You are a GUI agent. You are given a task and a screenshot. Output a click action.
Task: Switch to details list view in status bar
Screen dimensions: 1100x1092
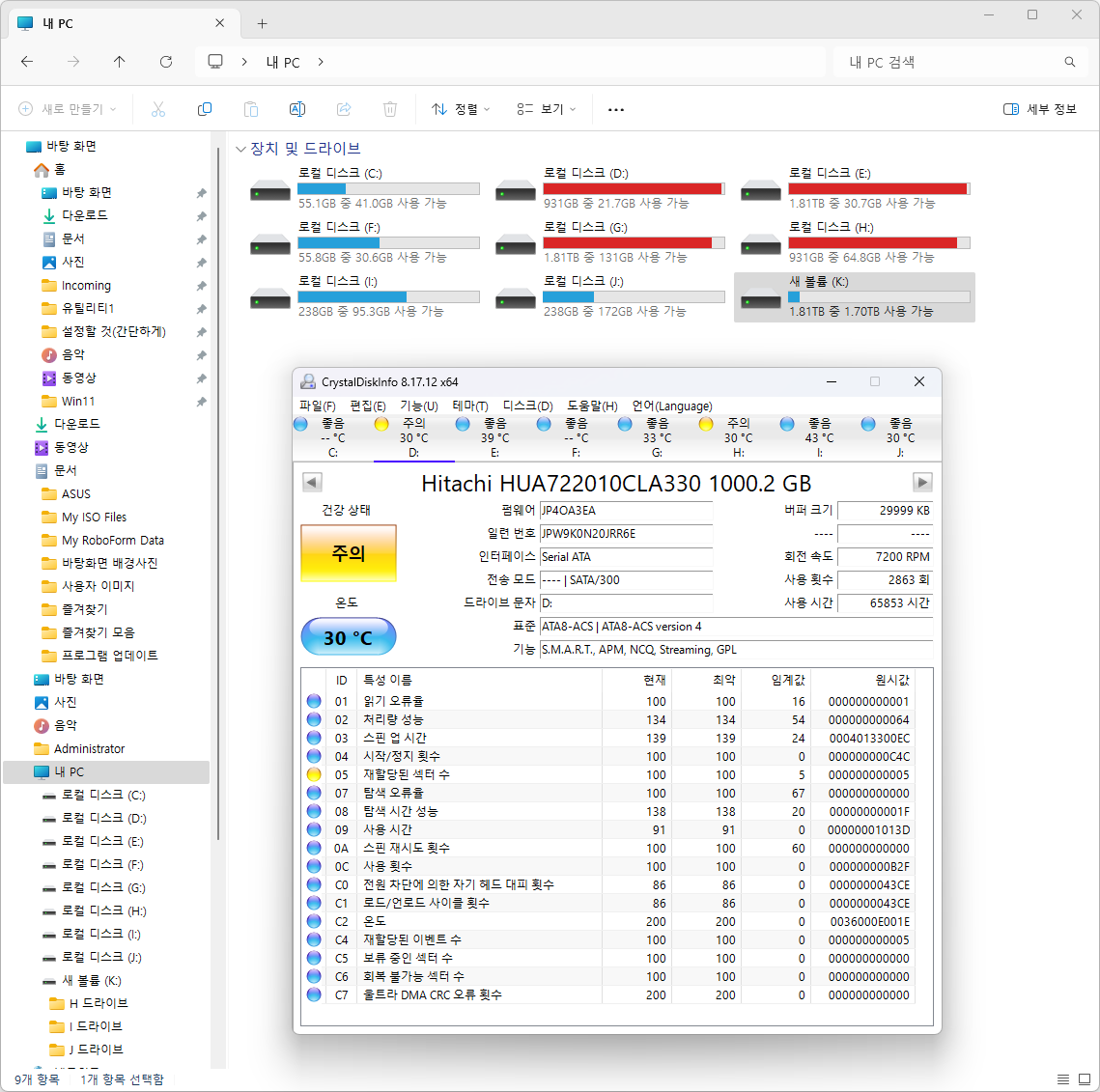[1063, 1078]
